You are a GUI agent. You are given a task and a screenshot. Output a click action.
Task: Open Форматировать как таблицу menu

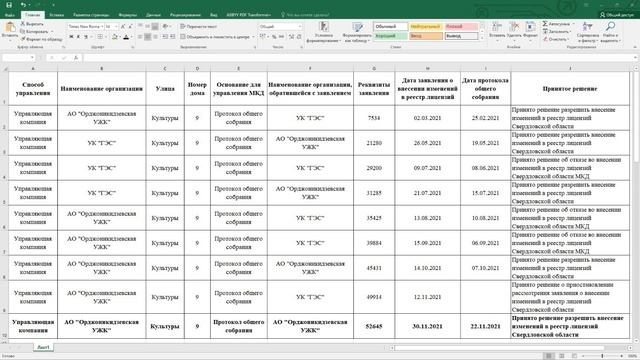[358, 32]
